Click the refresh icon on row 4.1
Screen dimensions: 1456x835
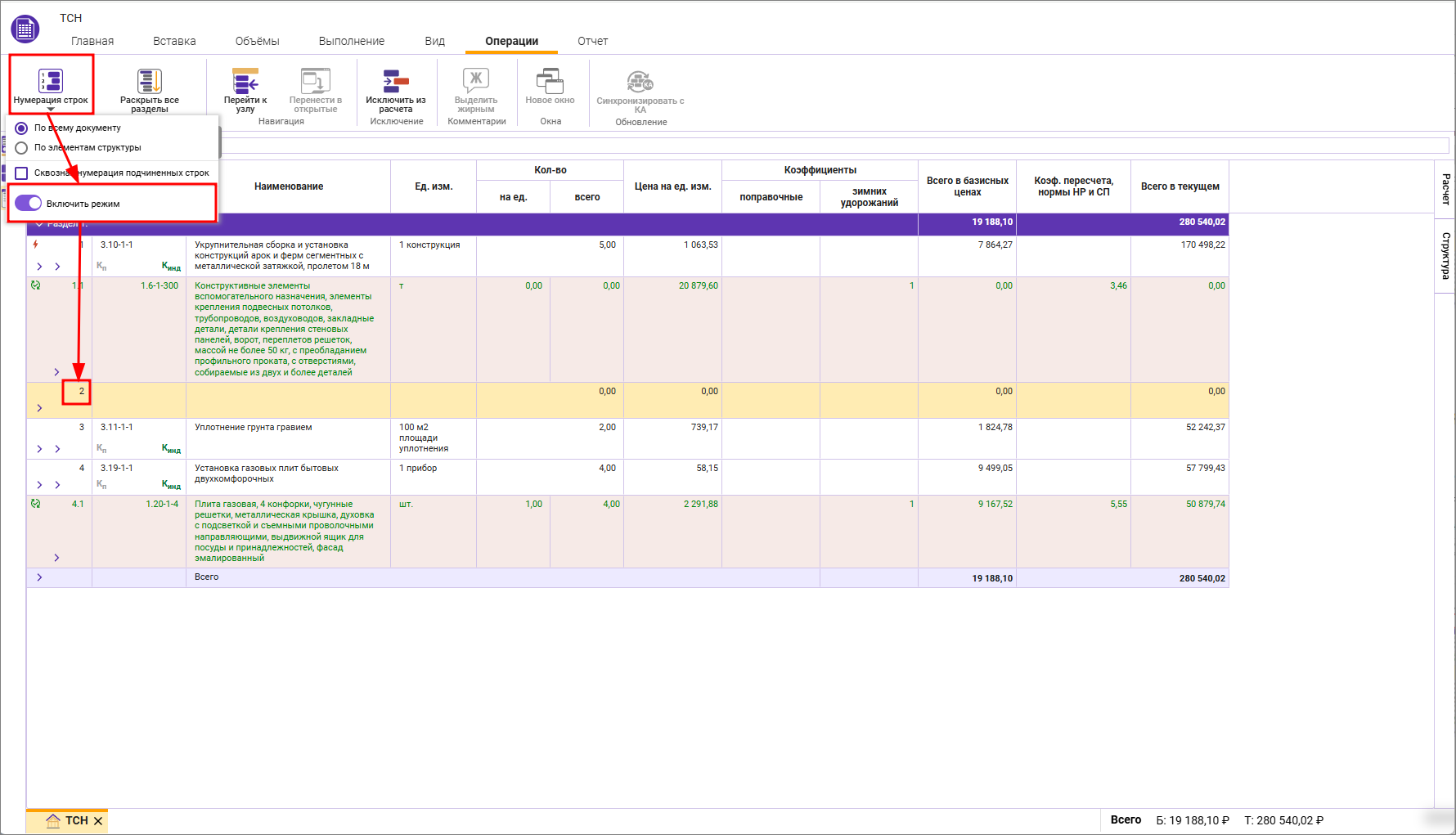click(35, 504)
